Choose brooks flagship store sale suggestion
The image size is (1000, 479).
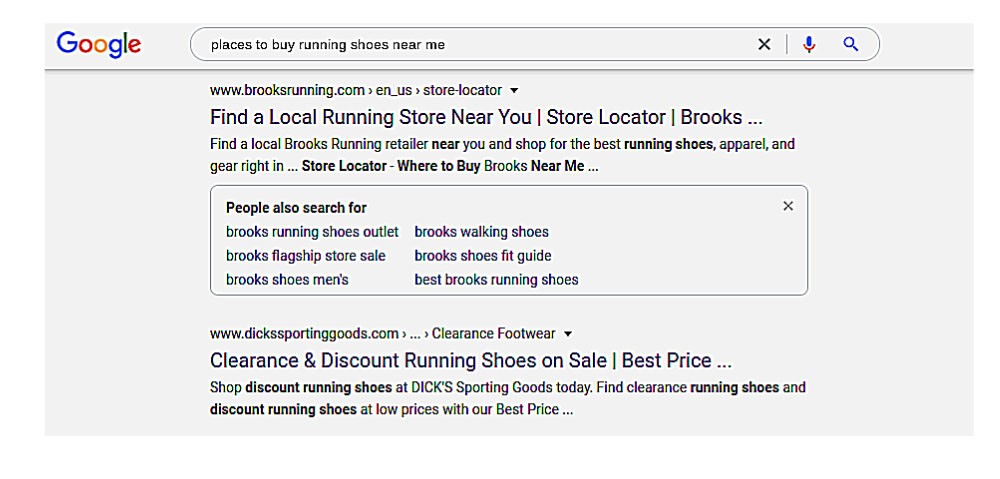point(305,256)
